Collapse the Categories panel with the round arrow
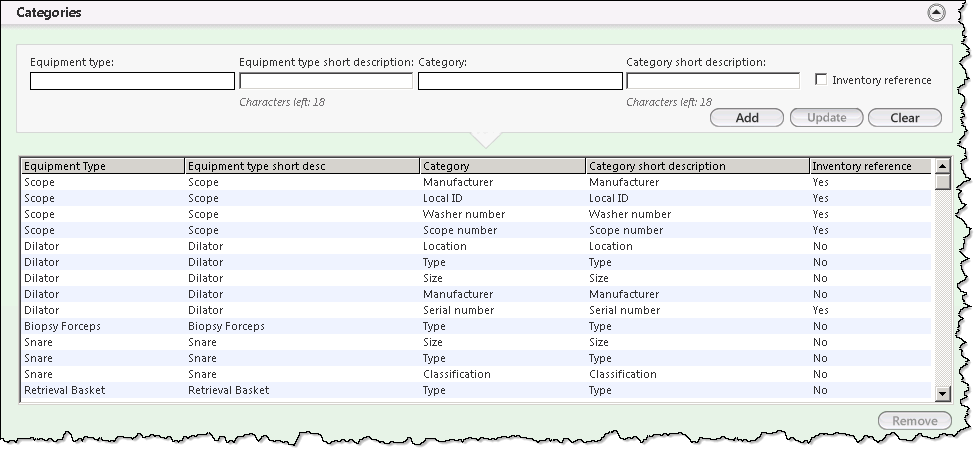Screen dimensions: 980x454 936,13
